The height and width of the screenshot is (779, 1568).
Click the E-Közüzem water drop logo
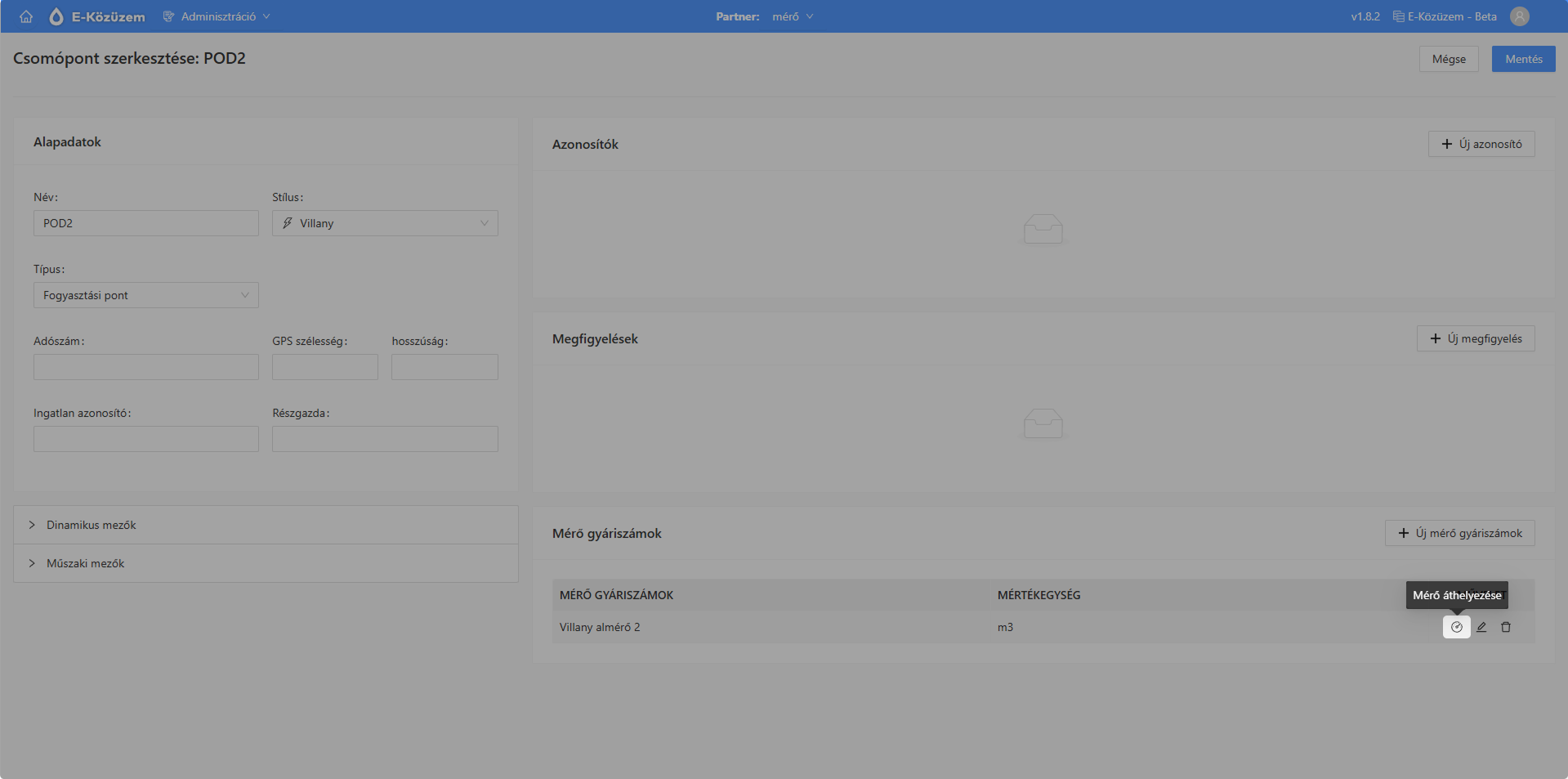56,16
